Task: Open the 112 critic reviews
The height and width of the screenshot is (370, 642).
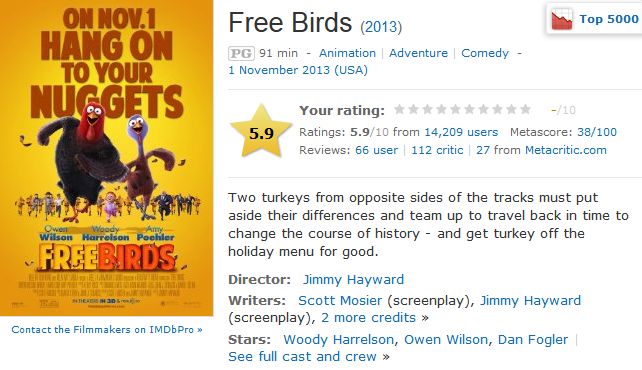Action: (437, 150)
